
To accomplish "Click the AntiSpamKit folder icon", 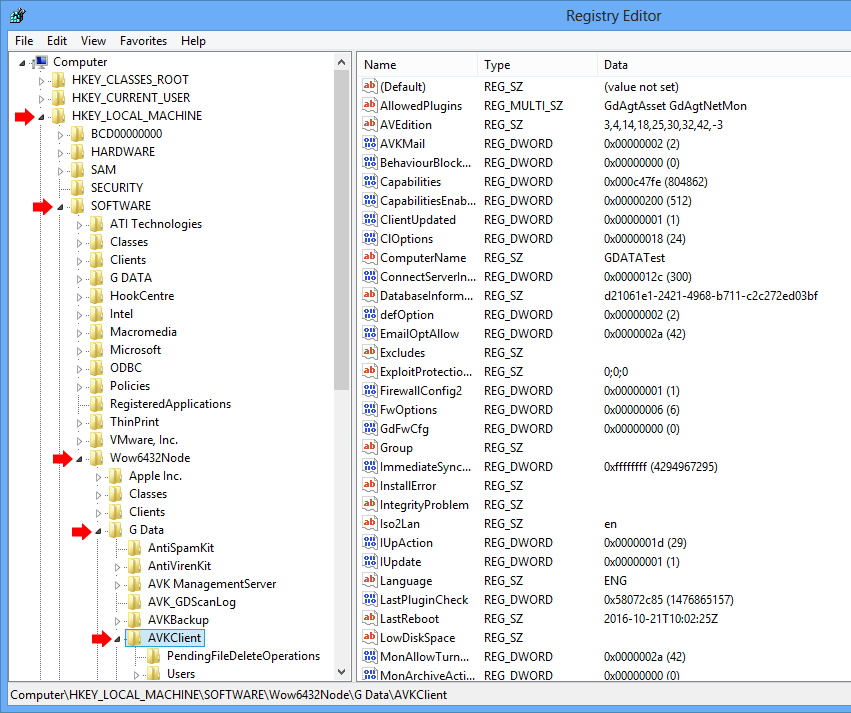I will [x=135, y=548].
